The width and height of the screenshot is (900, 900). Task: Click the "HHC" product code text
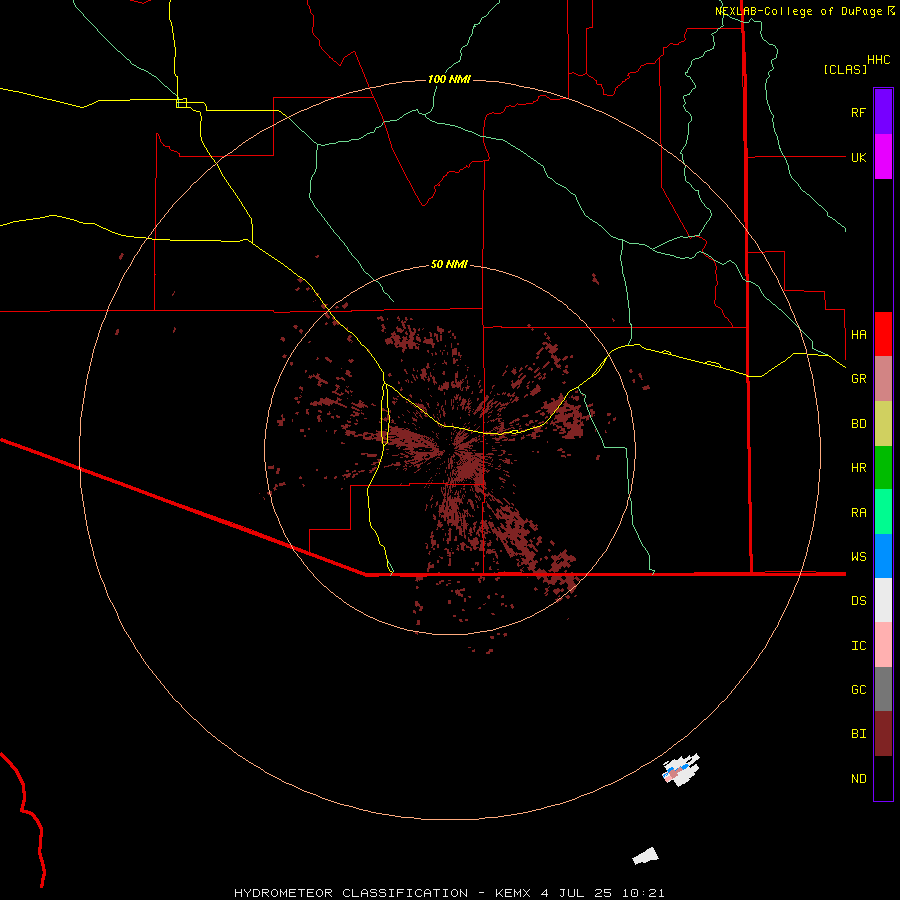click(878, 60)
